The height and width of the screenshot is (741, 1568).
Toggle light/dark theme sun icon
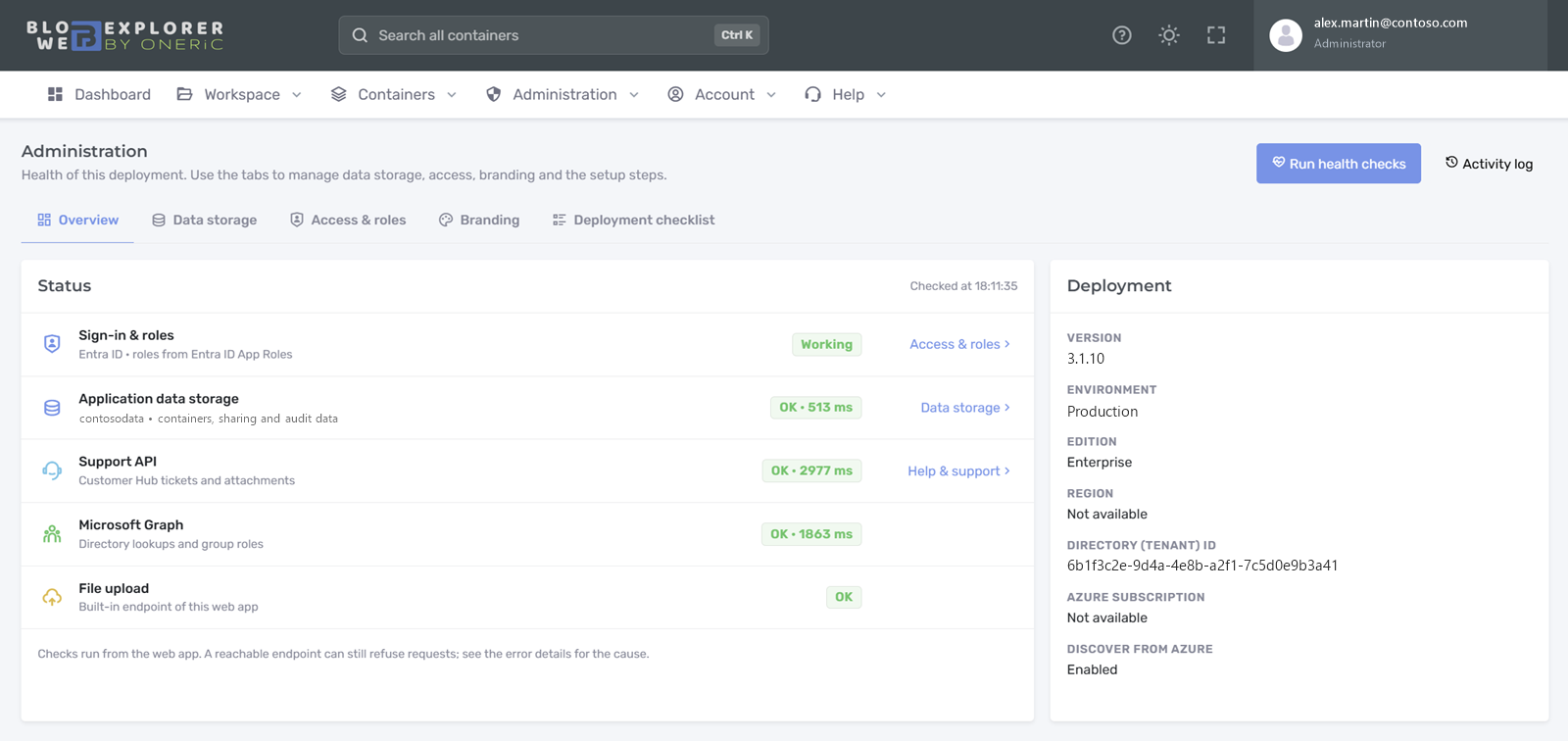click(1169, 35)
